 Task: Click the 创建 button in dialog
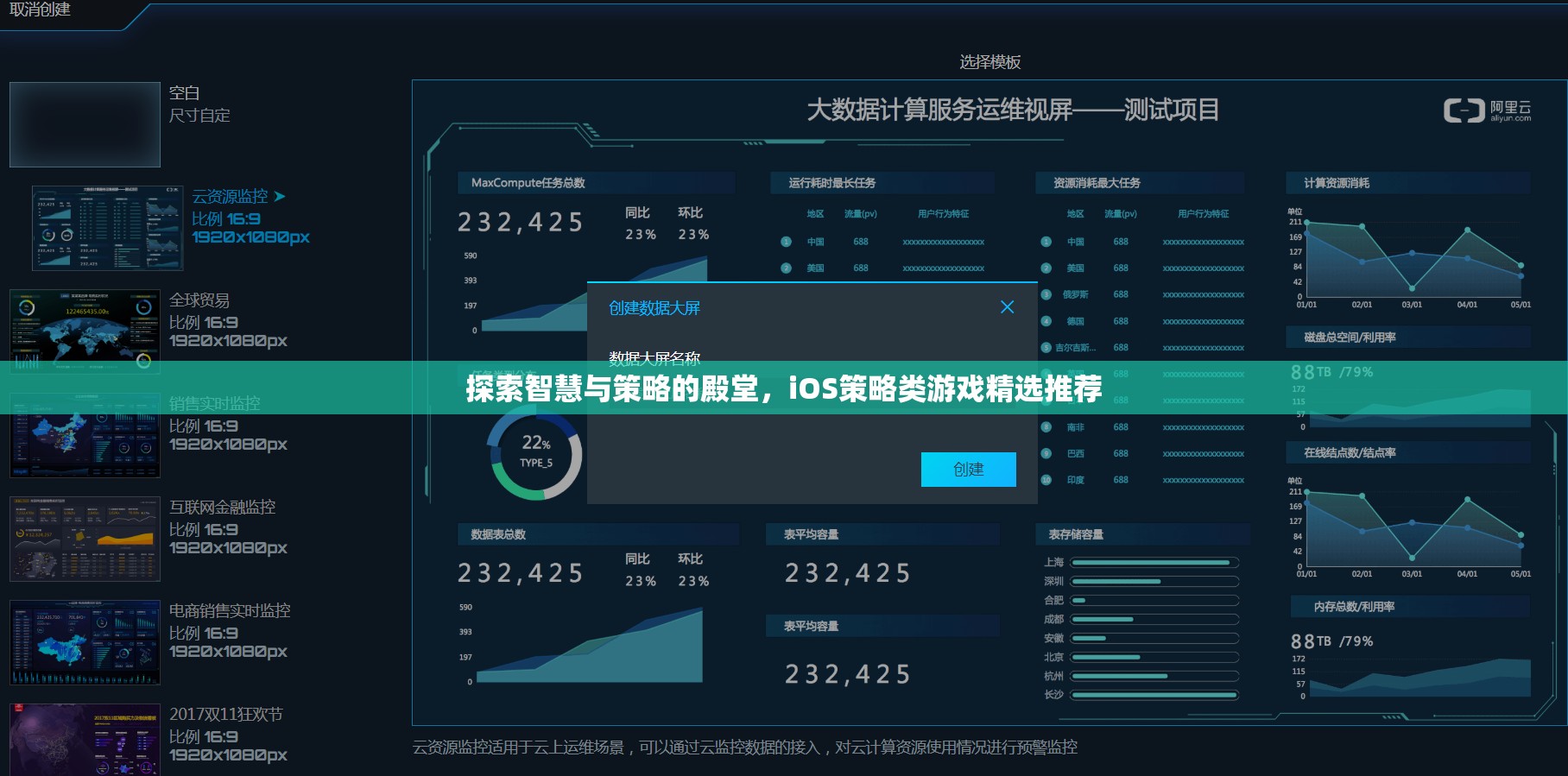(968, 470)
